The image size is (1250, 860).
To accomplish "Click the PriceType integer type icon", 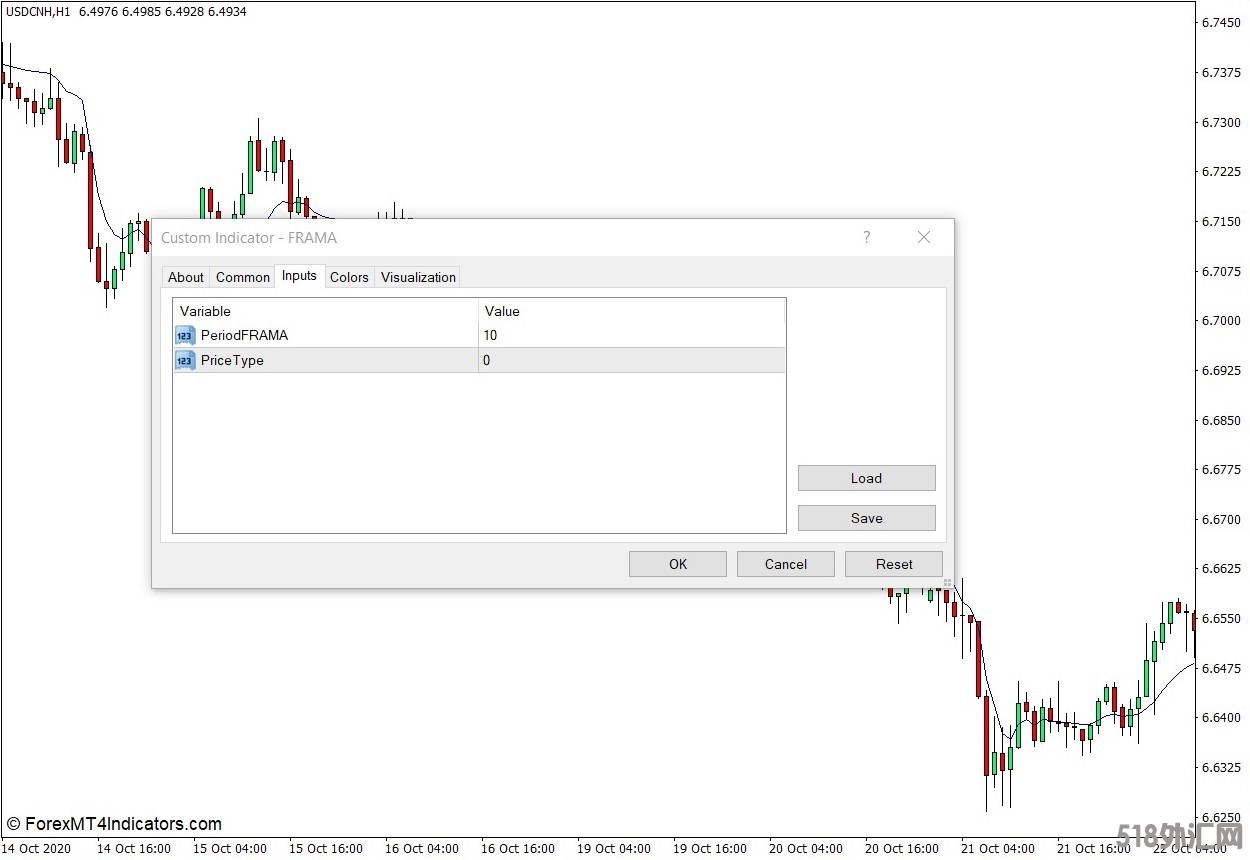I will (x=185, y=361).
